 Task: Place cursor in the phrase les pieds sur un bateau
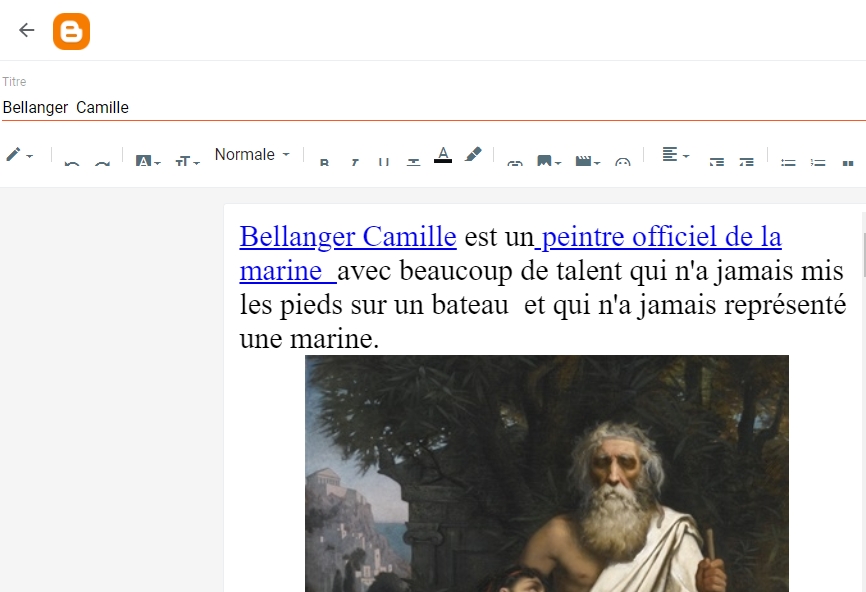[374, 305]
